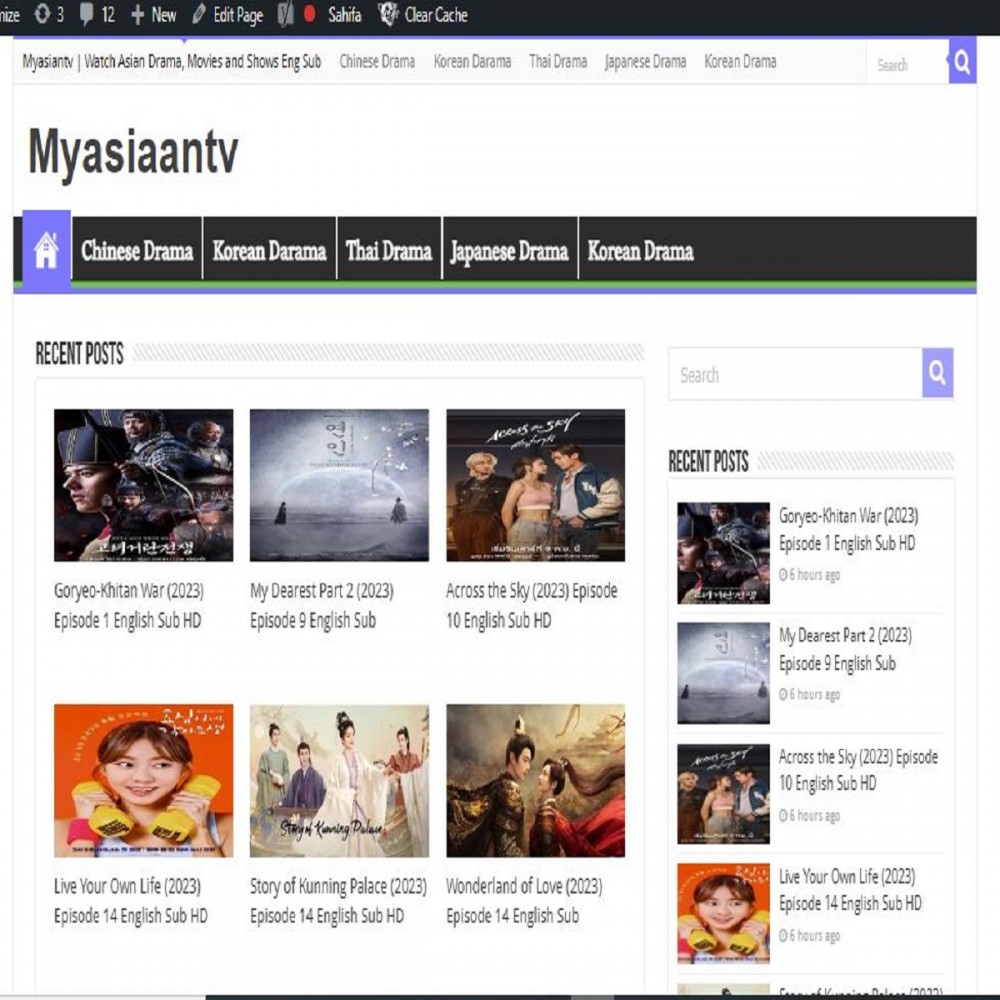Open Goryeo-Khitan War poster in main grid

tap(143, 485)
